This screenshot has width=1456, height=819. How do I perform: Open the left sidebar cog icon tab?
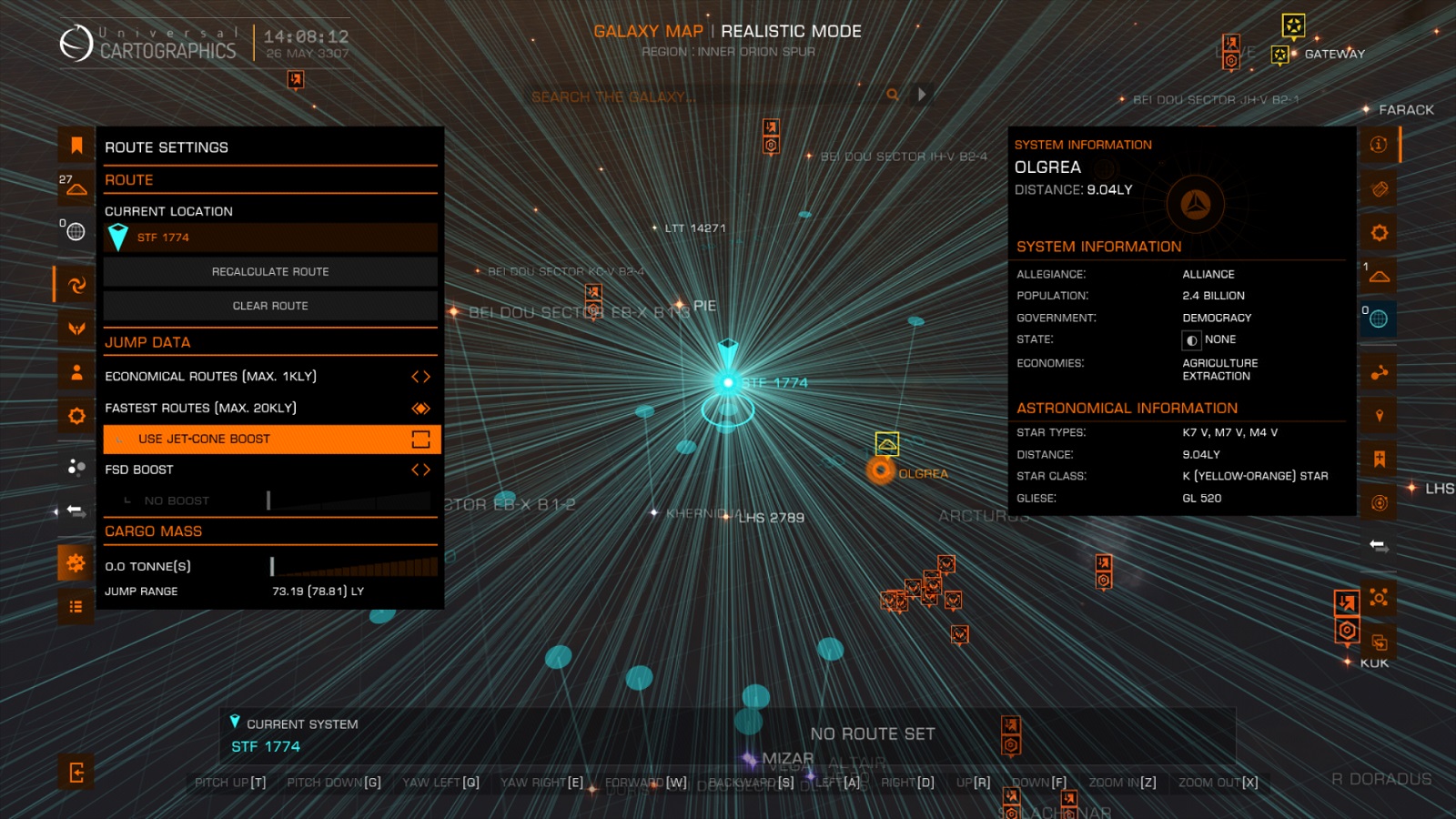tap(76, 416)
